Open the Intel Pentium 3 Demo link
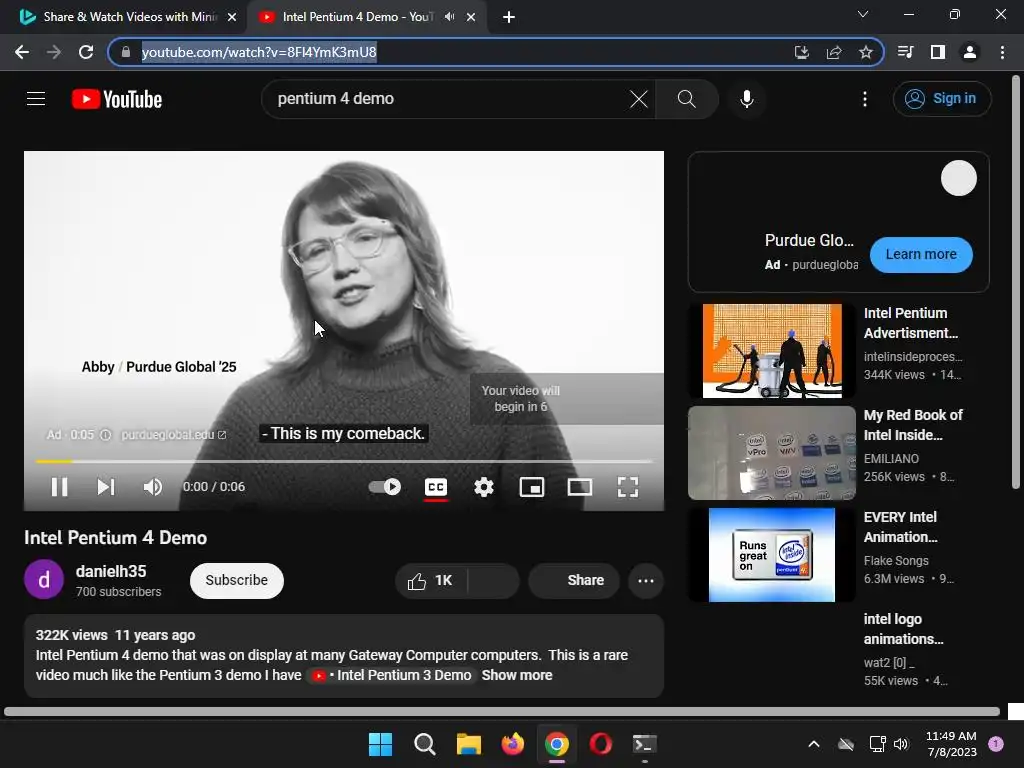Viewport: 1024px width, 768px height. point(391,675)
